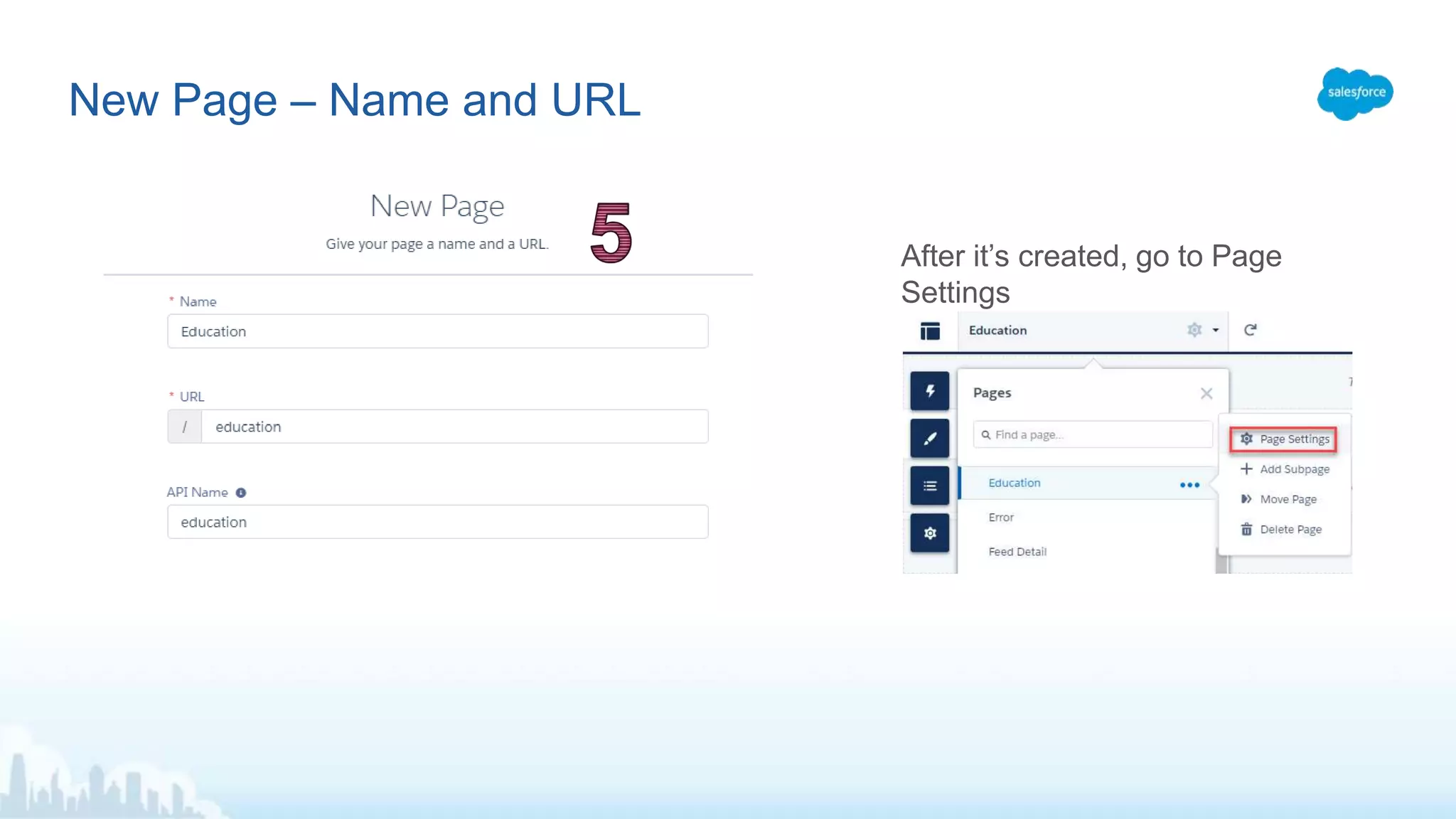Open the Theme brush icon panel

pyautogui.click(x=930, y=439)
